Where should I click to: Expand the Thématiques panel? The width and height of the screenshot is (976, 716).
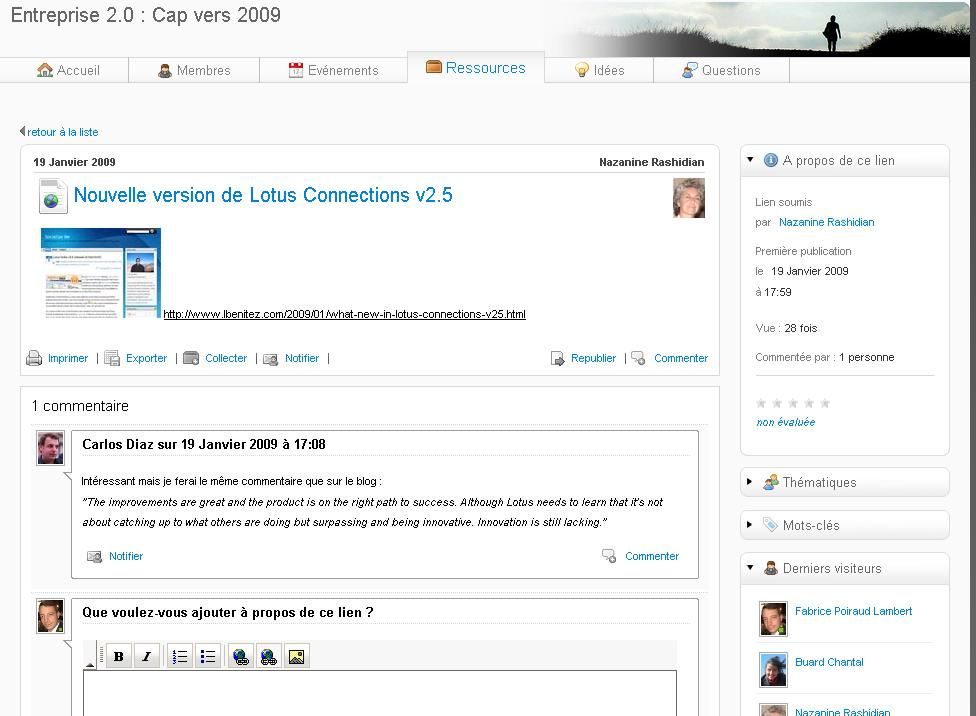[x=749, y=481]
